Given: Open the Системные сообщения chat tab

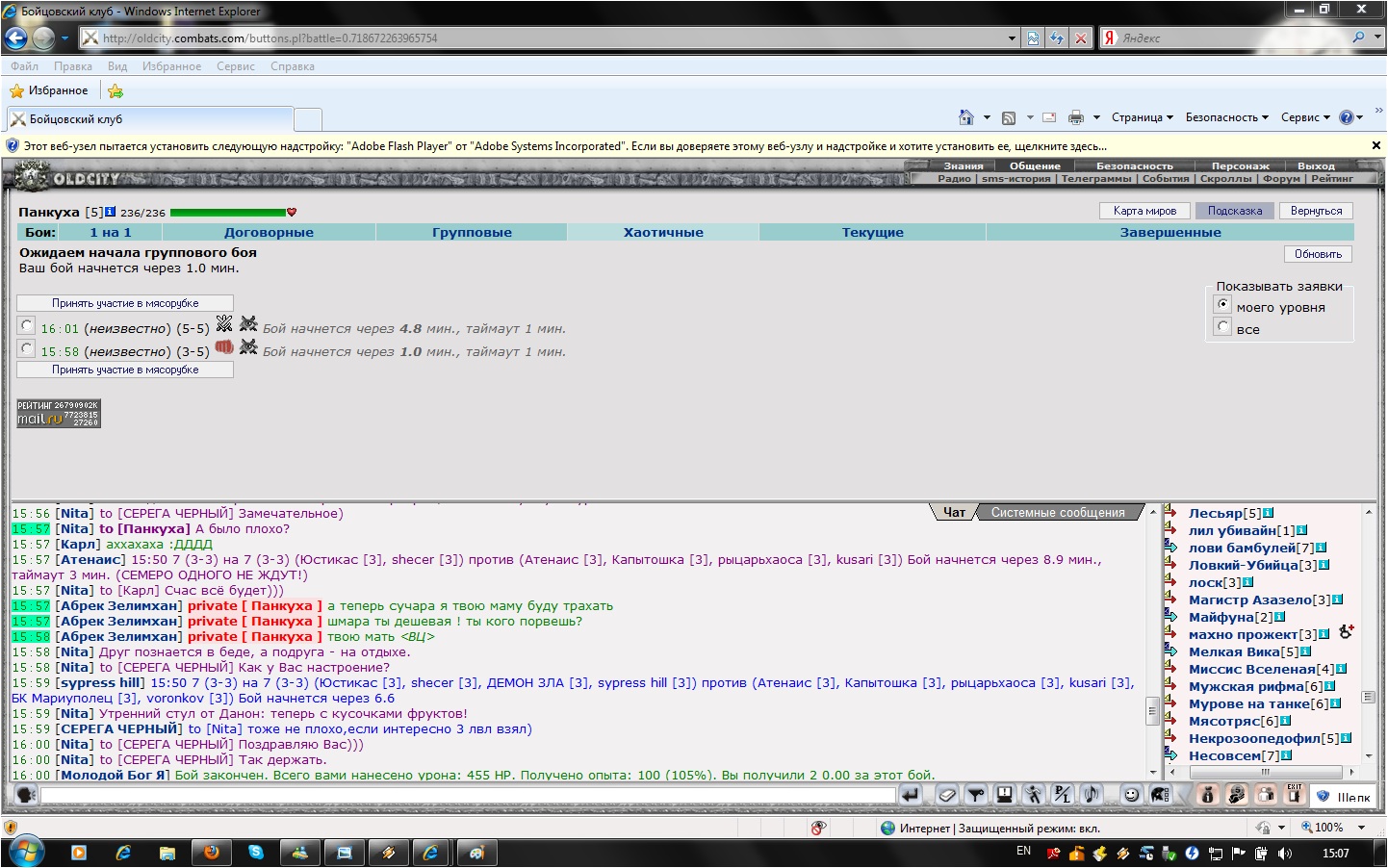Looking at the screenshot, I should (x=1058, y=513).
